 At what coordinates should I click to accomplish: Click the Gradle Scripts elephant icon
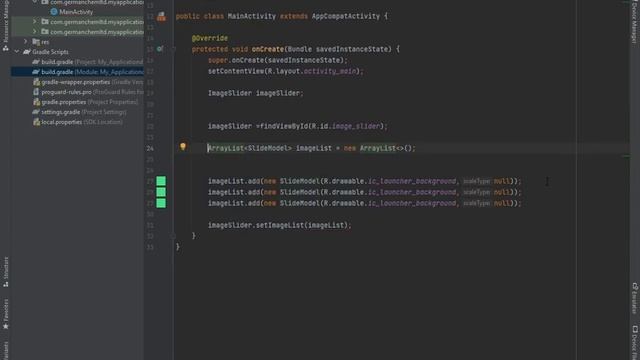(x=27, y=52)
